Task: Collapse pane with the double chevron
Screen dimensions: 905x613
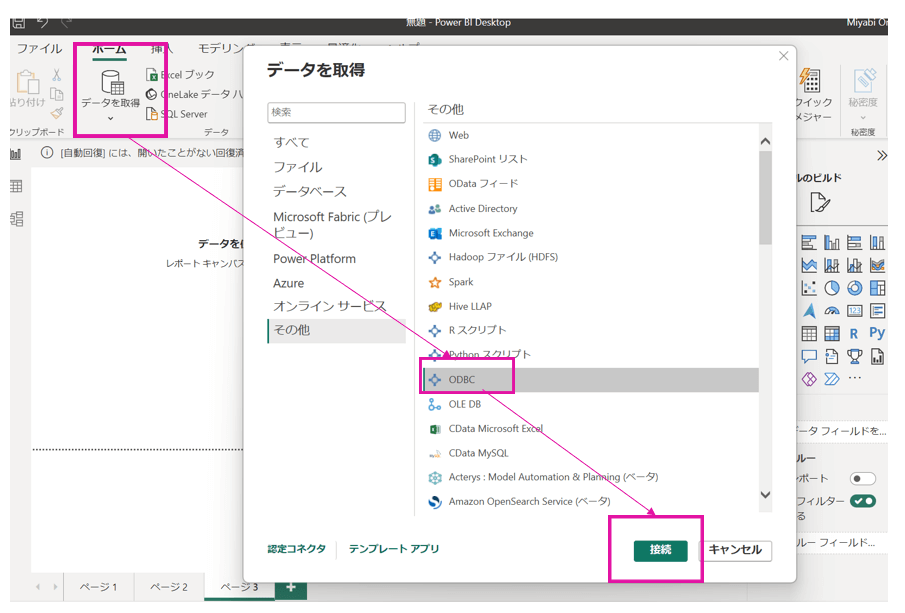Action: [881, 155]
